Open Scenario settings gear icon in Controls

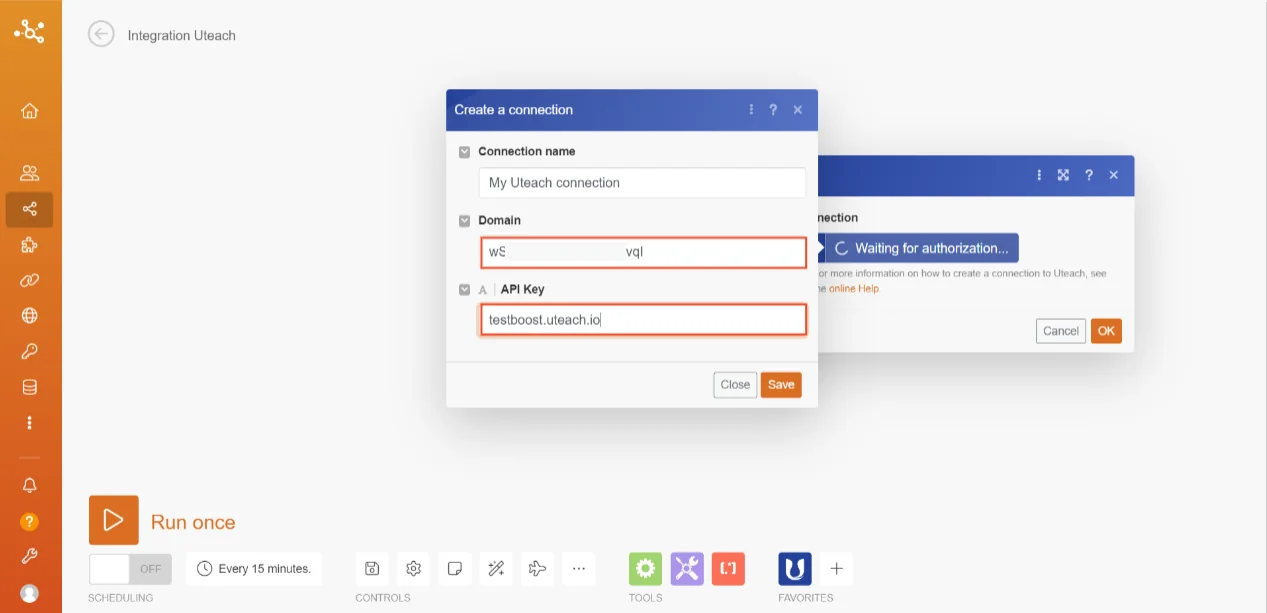(x=413, y=568)
